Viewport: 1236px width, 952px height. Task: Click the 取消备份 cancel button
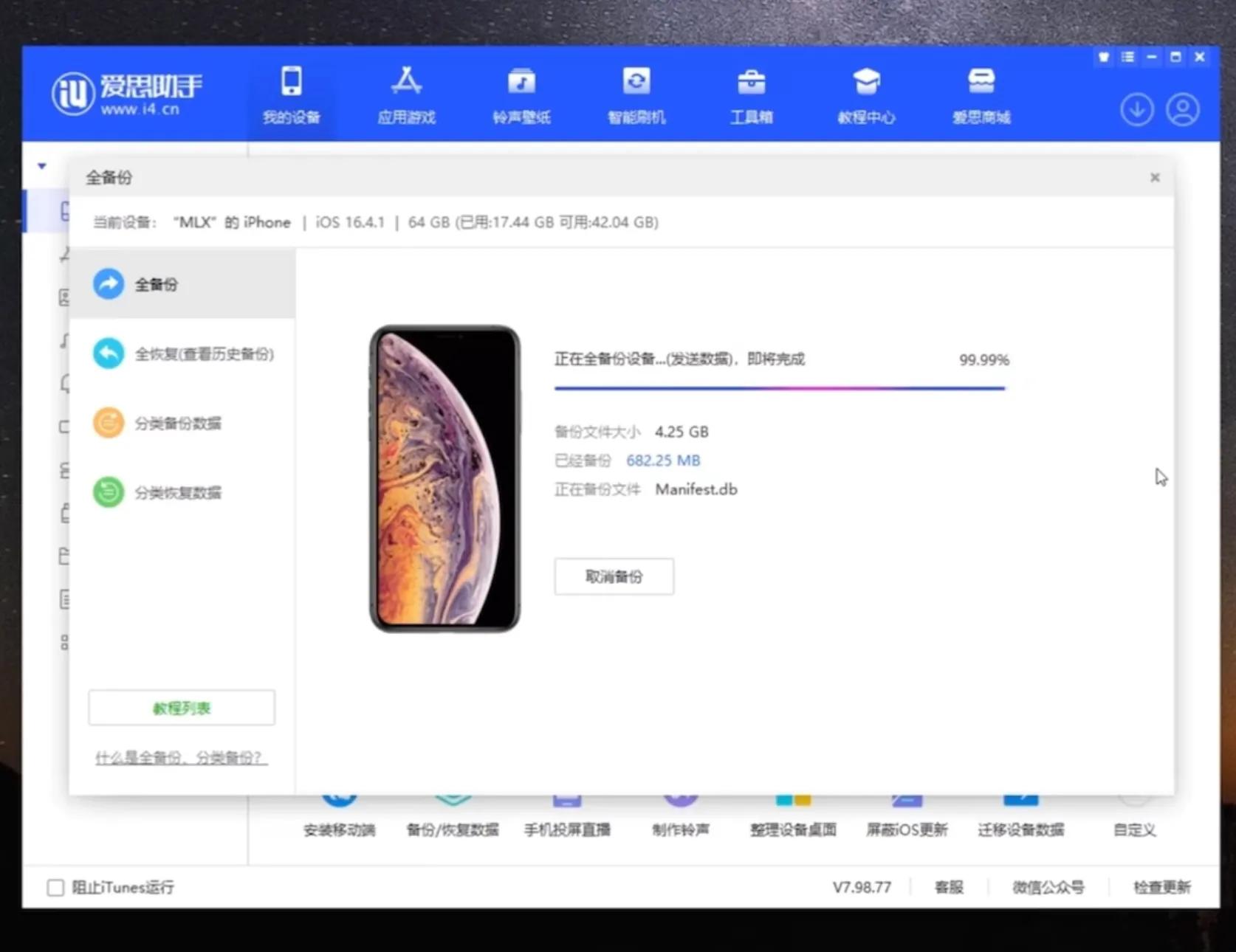614,576
